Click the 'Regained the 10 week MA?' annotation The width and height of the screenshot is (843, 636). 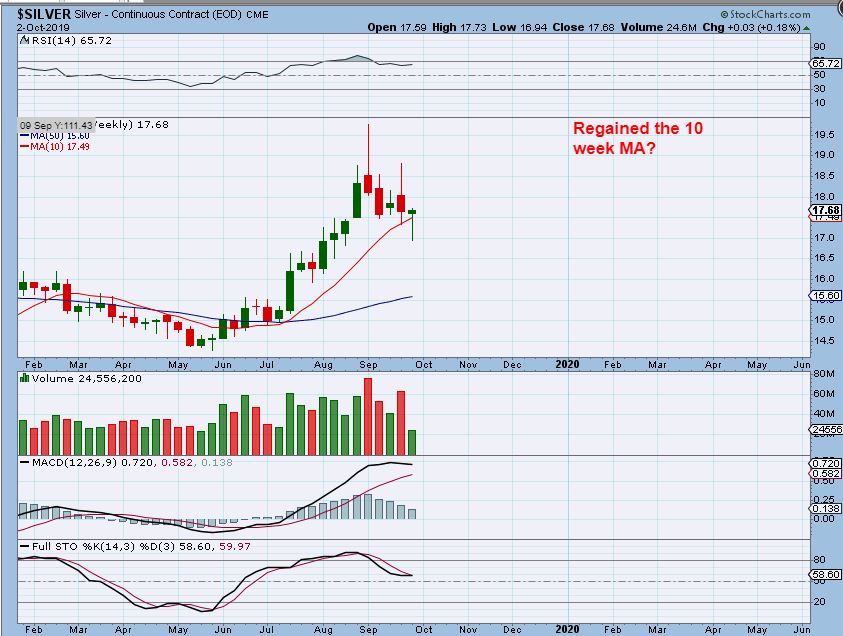coord(638,138)
